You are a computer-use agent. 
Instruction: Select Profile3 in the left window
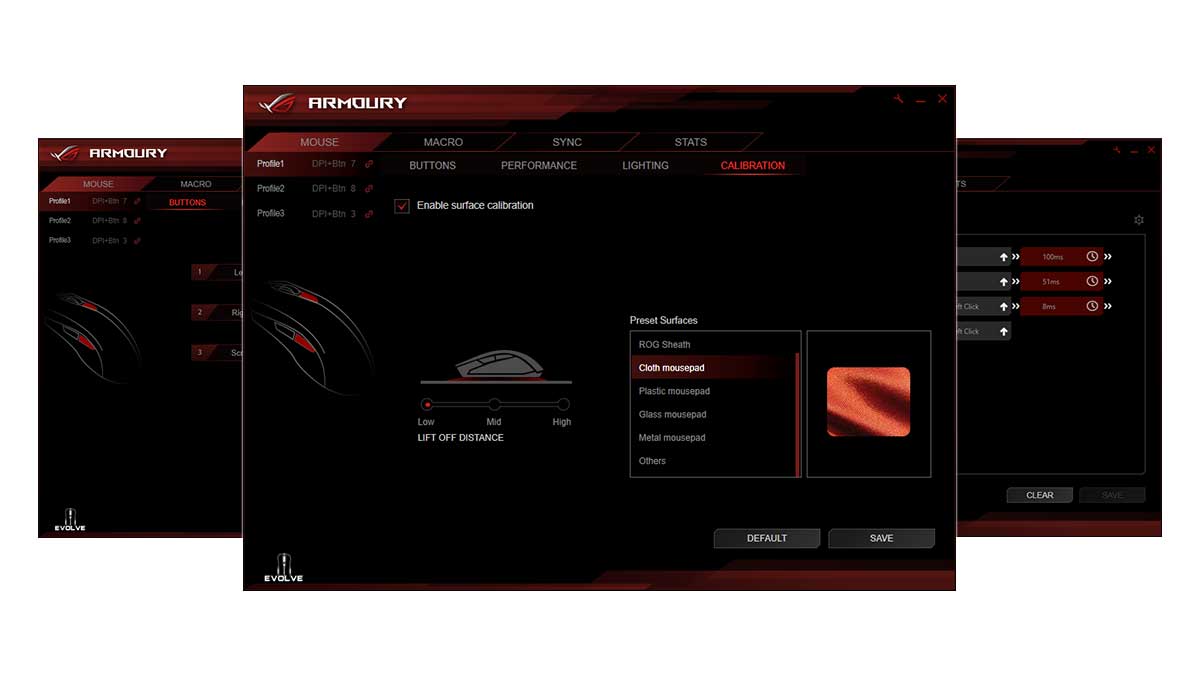pos(60,240)
